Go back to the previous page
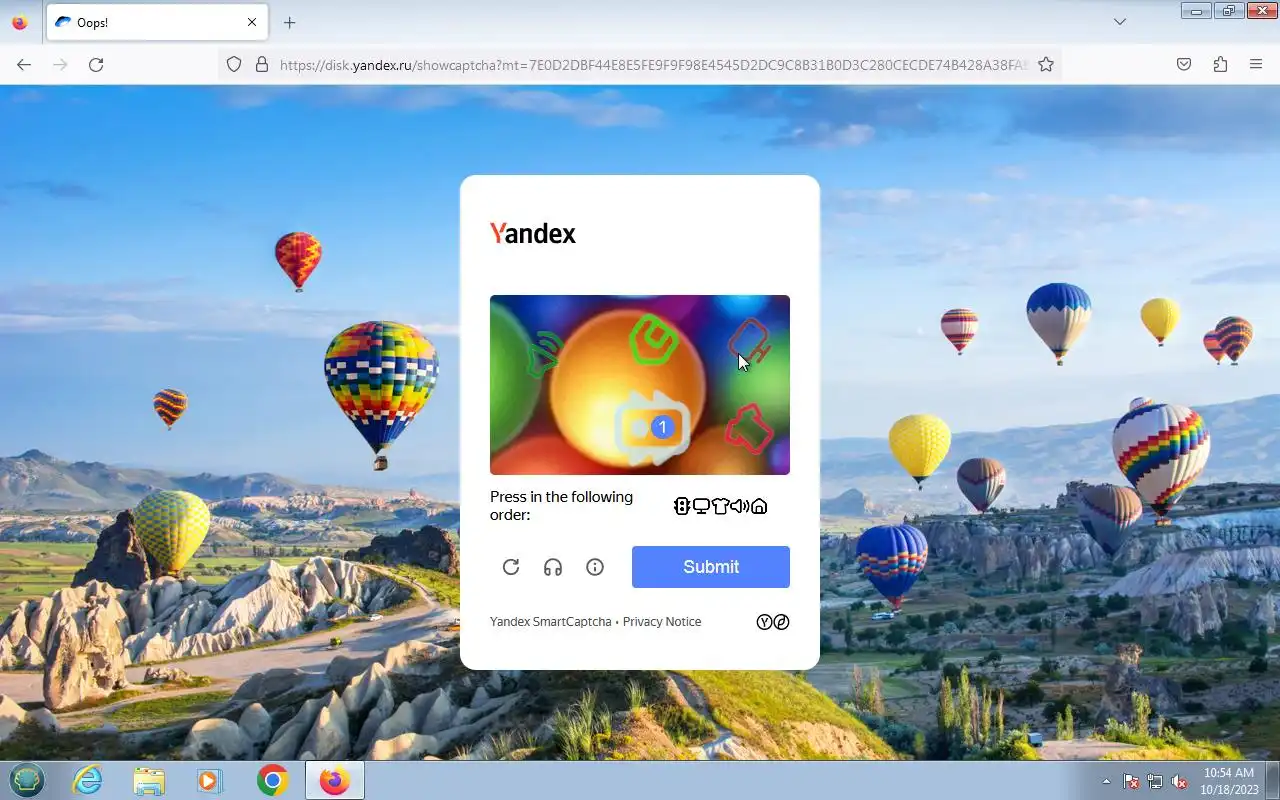Screen dimensions: 1280x800 point(24,64)
